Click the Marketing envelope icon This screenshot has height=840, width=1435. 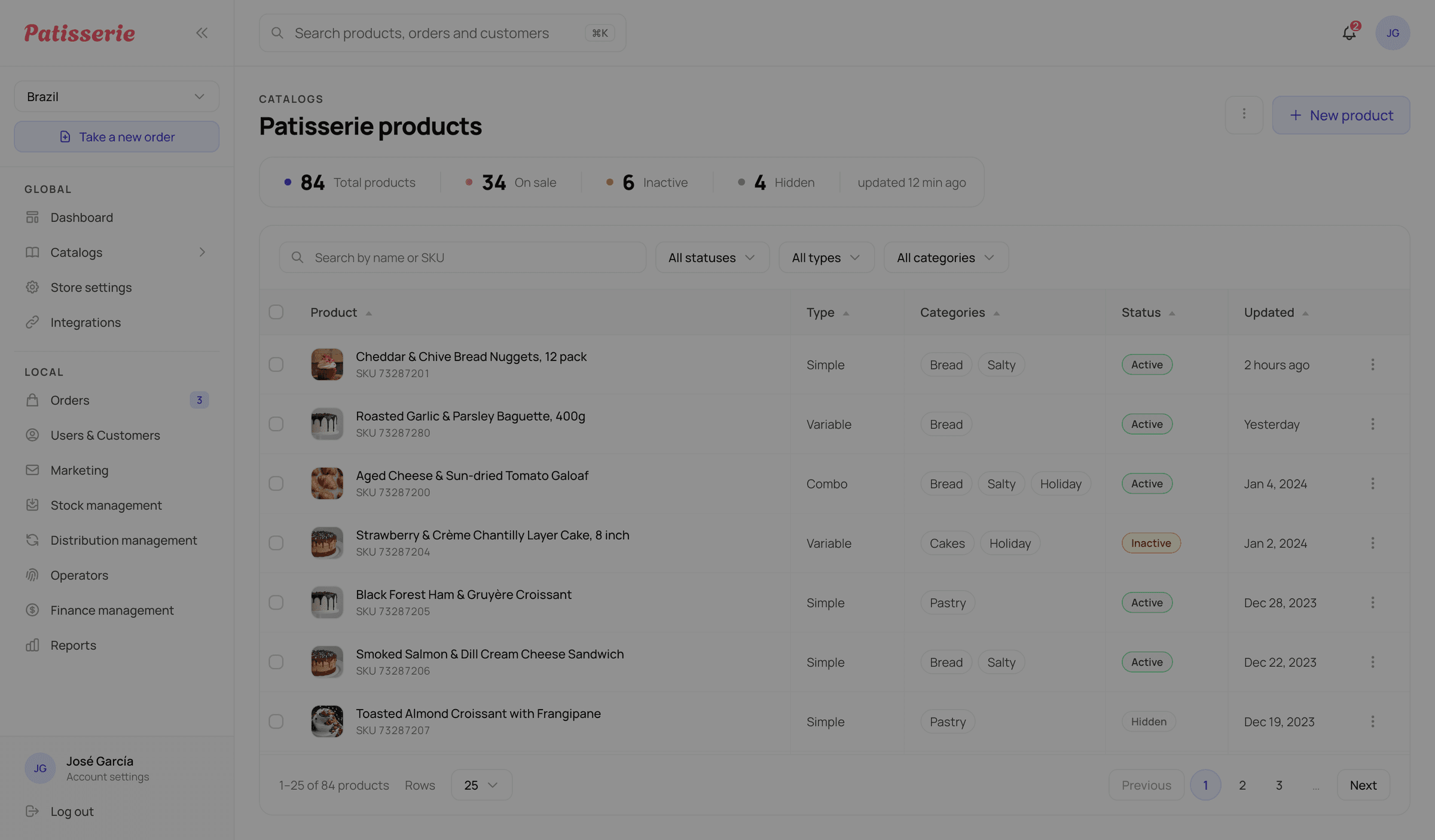pyautogui.click(x=32, y=471)
